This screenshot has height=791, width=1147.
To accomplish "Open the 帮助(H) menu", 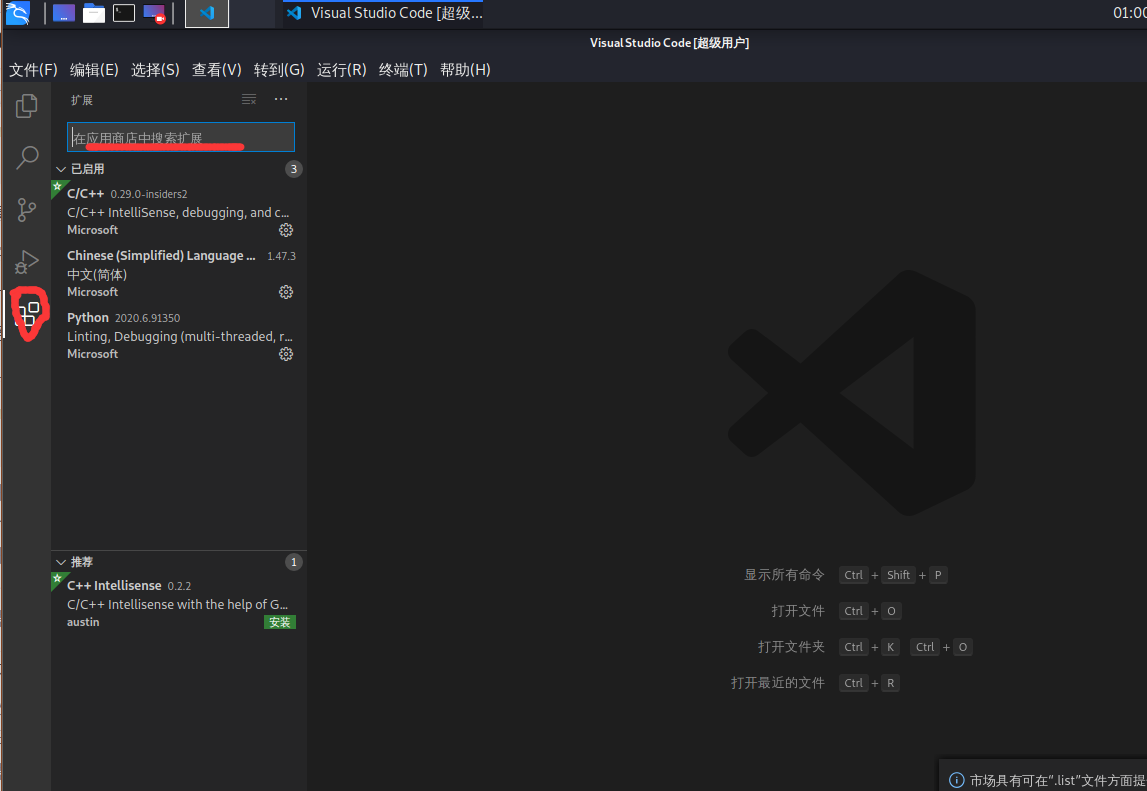I will pyautogui.click(x=465, y=70).
